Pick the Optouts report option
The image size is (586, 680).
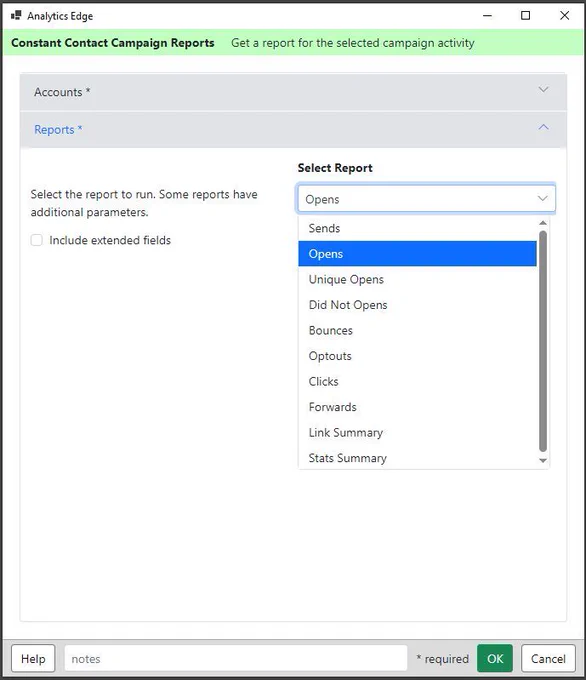tap(417, 356)
